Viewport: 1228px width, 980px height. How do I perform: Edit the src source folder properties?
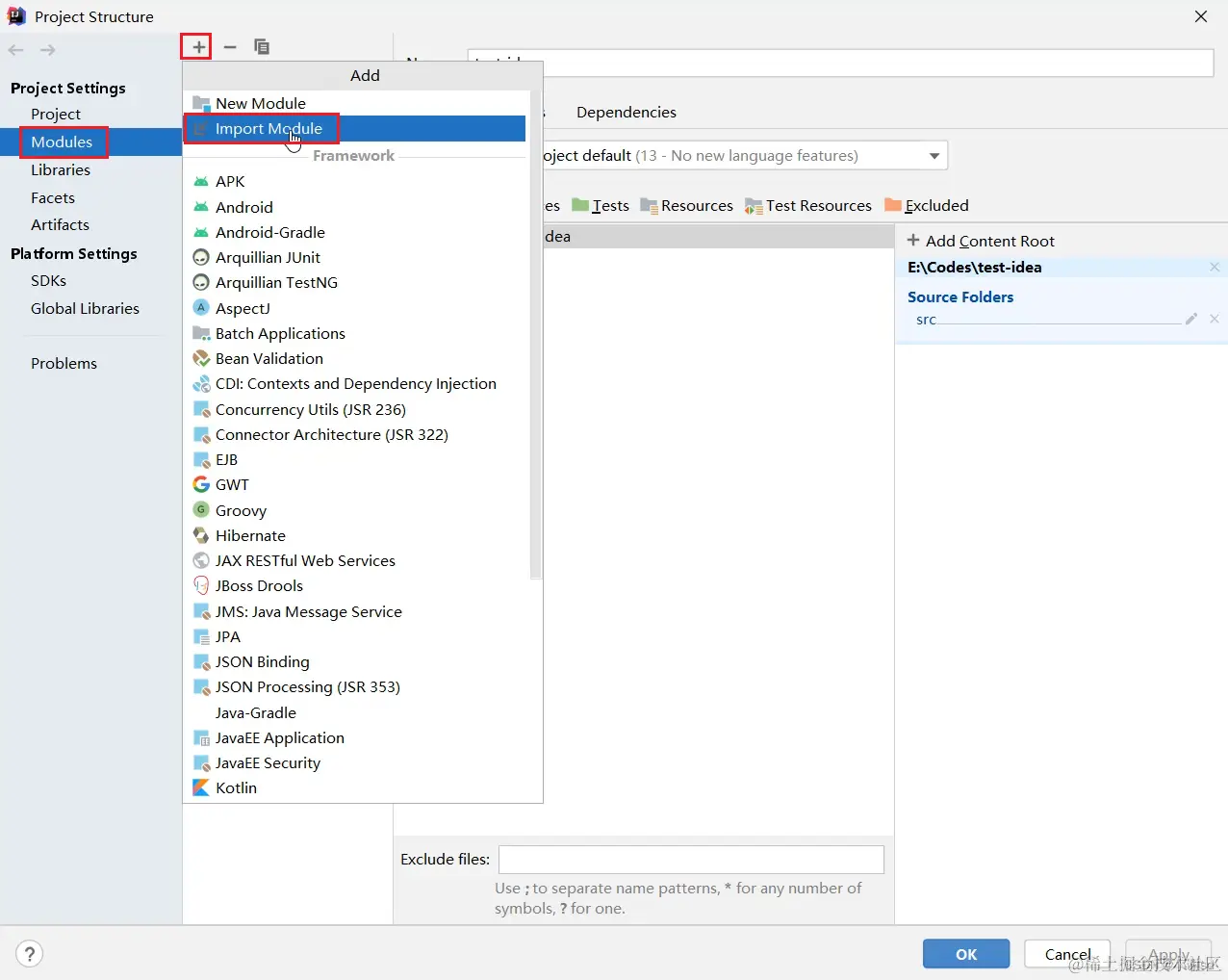click(x=1191, y=319)
